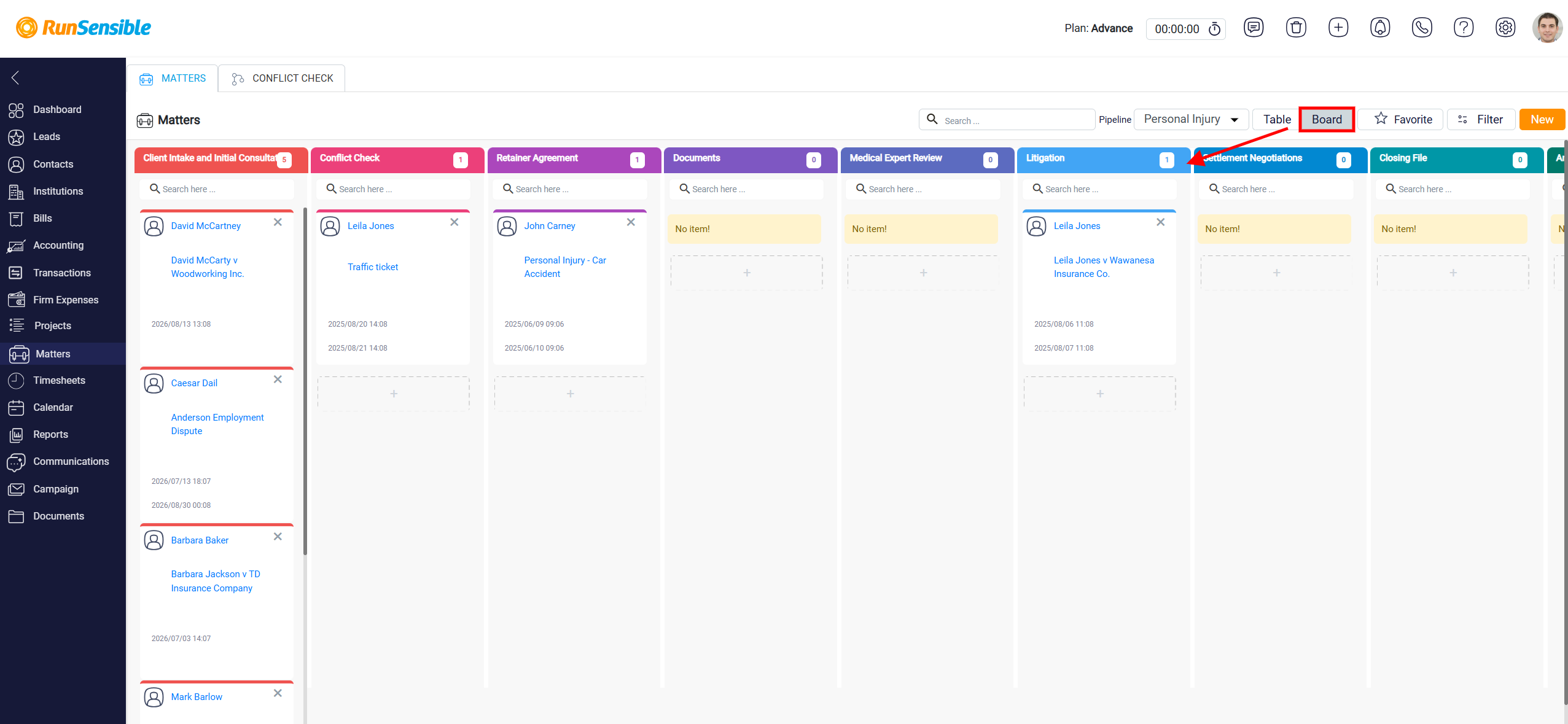This screenshot has height=724, width=1568.
Task: Open the chat messages icon
Action: coord(1254,28)
